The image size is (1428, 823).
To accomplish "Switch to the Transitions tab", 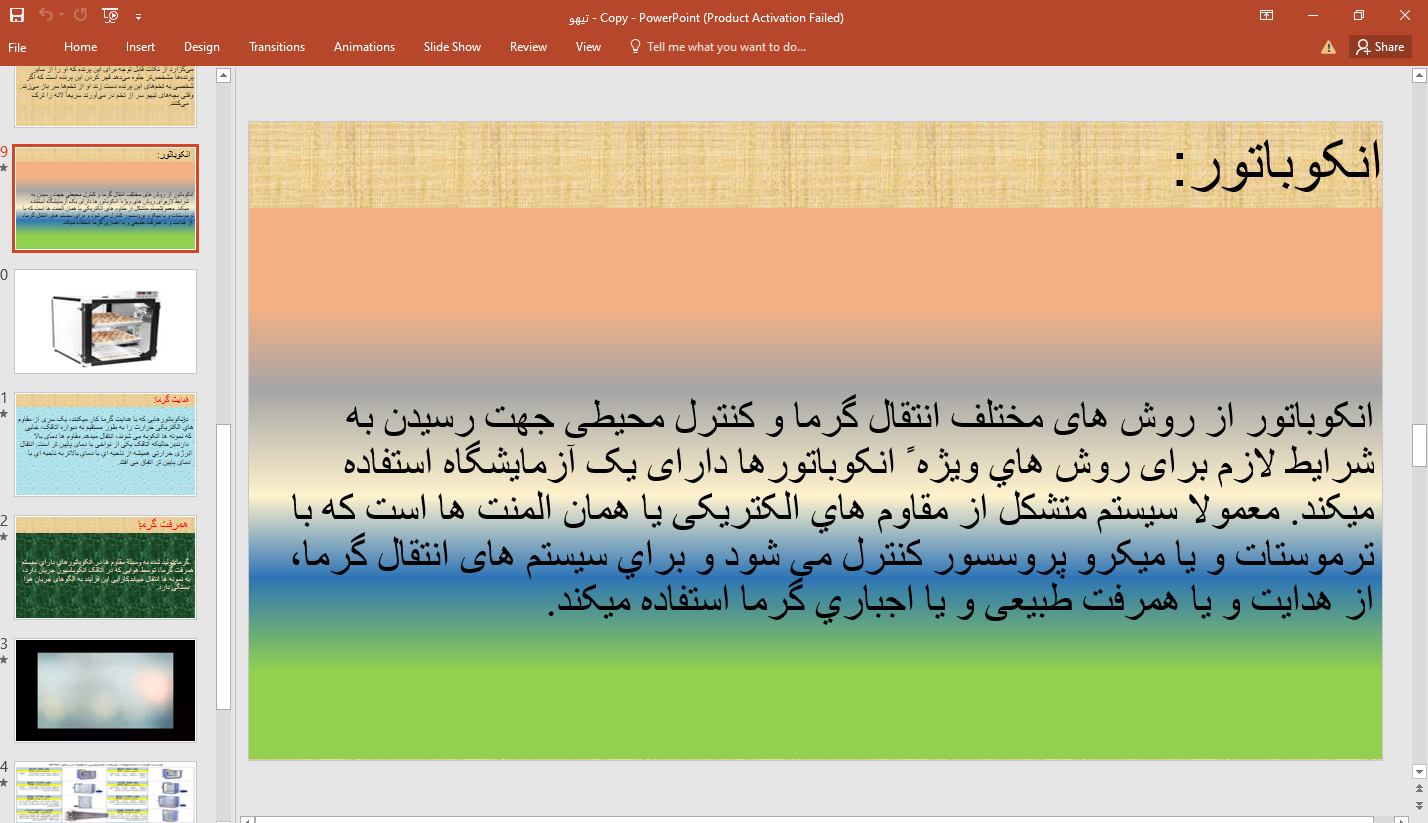I will click(277, 47).
